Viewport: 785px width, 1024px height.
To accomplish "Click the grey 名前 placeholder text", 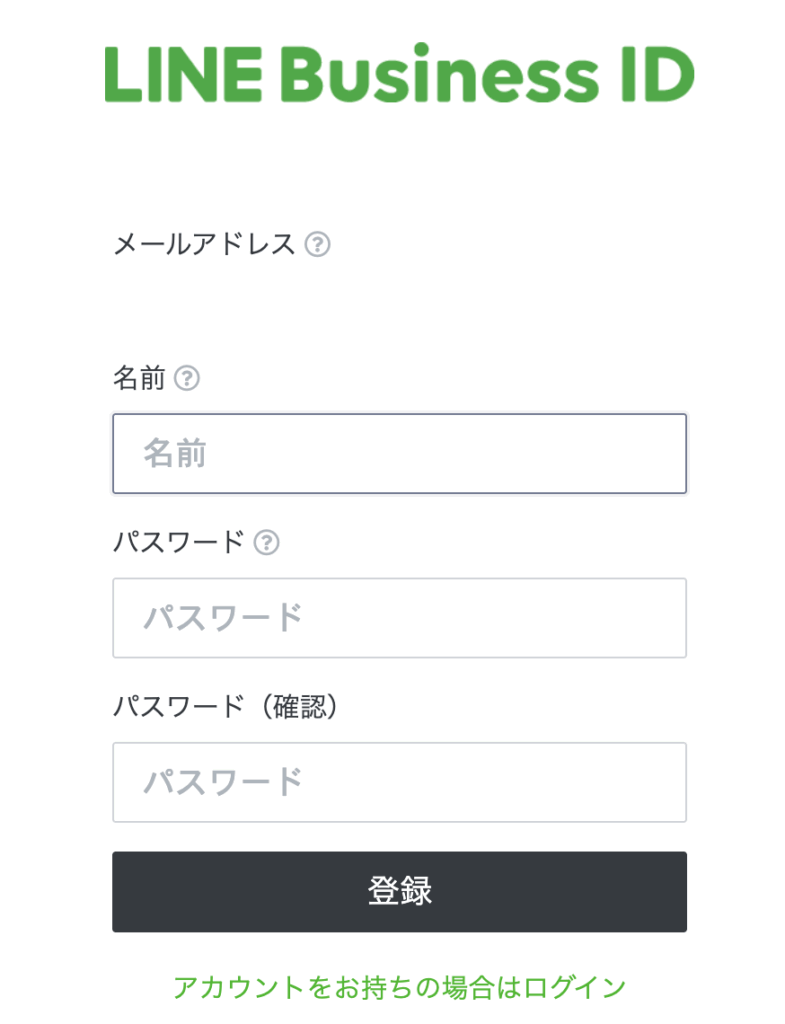I will pos(175,453).
